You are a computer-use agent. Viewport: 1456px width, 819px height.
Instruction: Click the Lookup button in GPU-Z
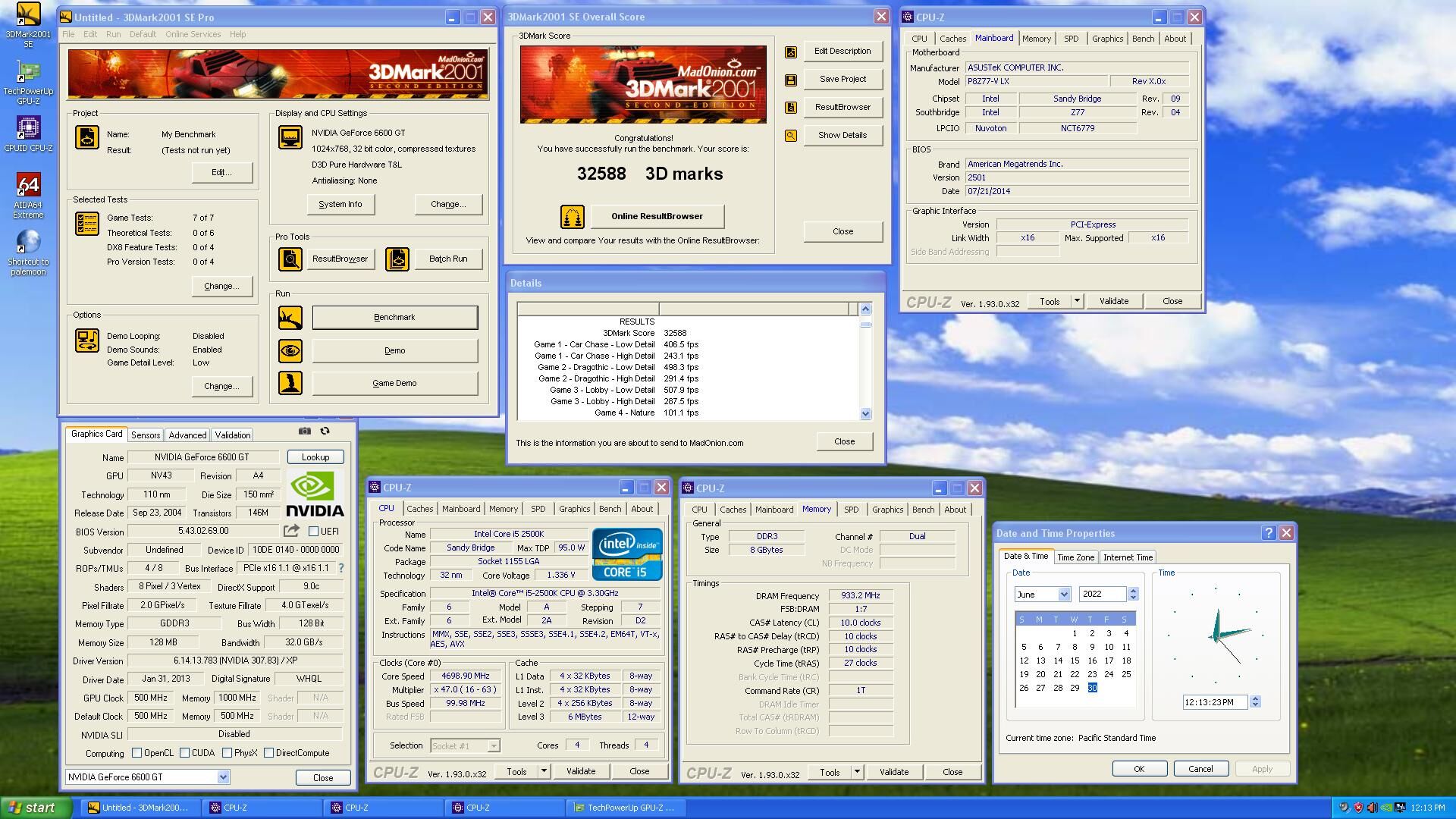coord(315,457)
